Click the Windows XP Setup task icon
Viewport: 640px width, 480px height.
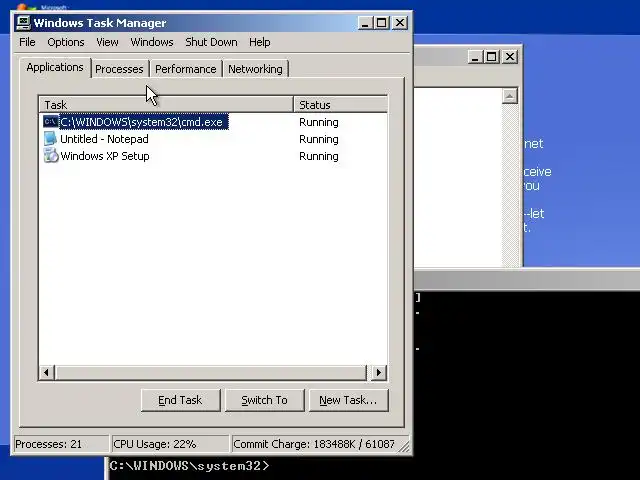(51, 156)
